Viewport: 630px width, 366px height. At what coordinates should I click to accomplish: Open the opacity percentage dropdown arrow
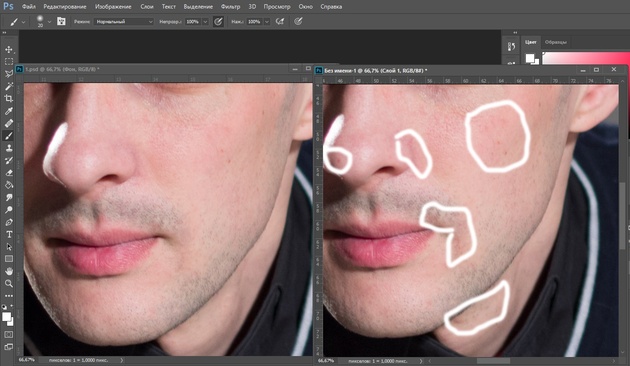(x=205, y=22)
